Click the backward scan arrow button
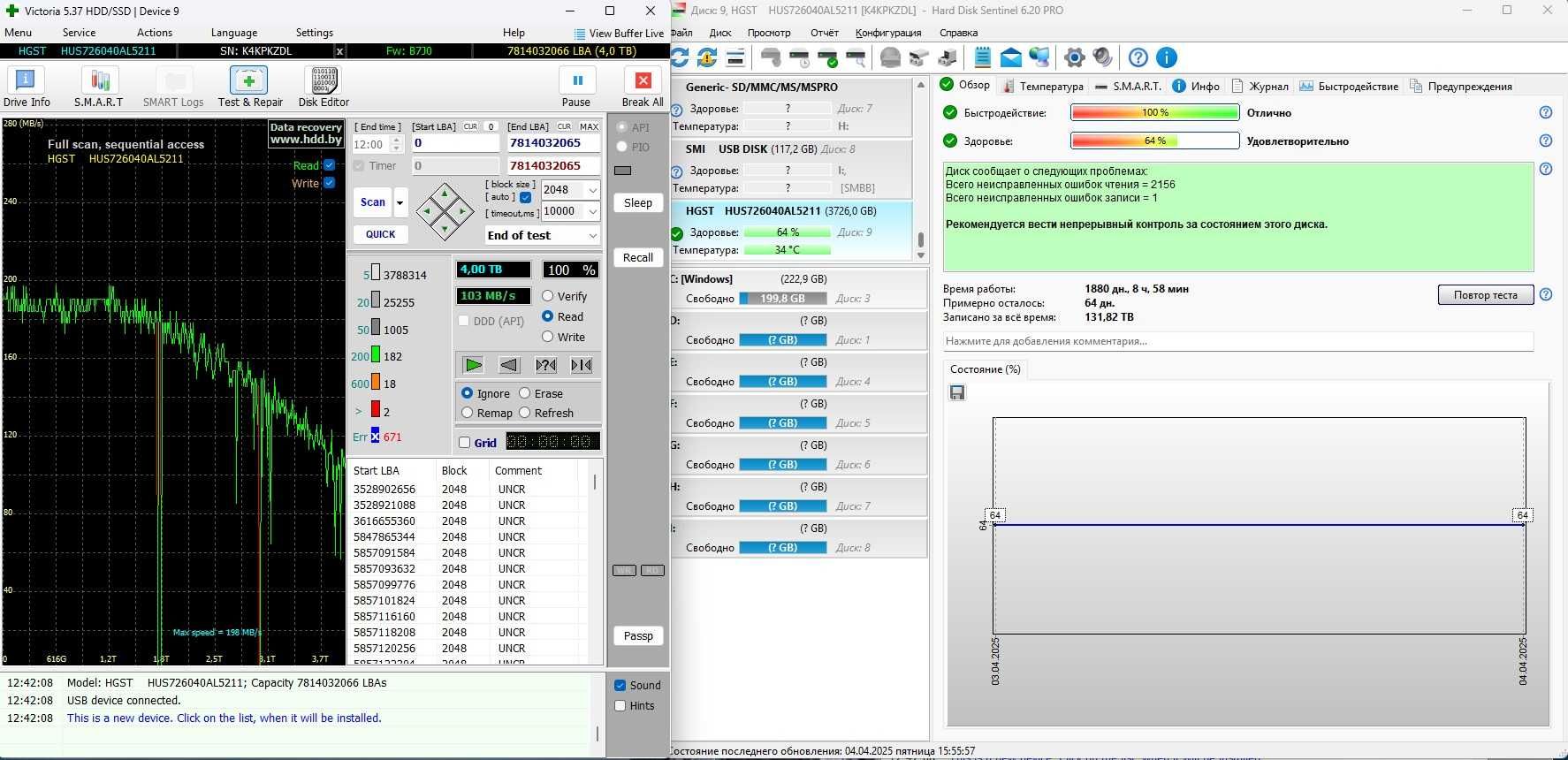This screenshot has width=1568, height=760. (509, 365)
